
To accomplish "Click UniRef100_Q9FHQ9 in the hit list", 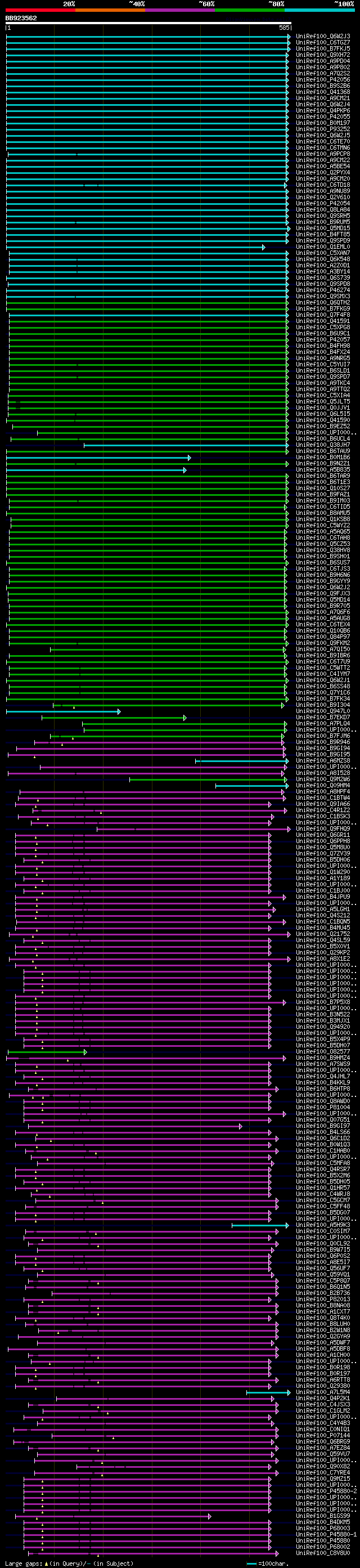I will pos(323,829).
